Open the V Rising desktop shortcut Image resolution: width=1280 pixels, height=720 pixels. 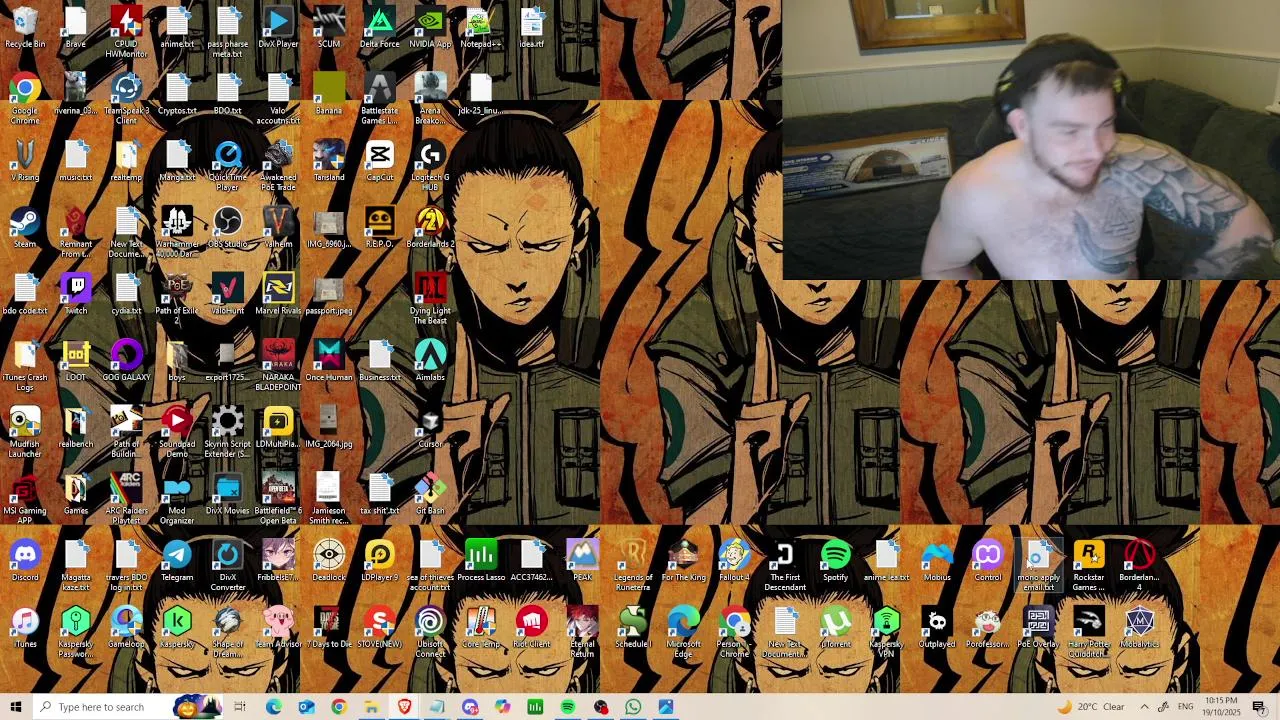pos(25,160)
